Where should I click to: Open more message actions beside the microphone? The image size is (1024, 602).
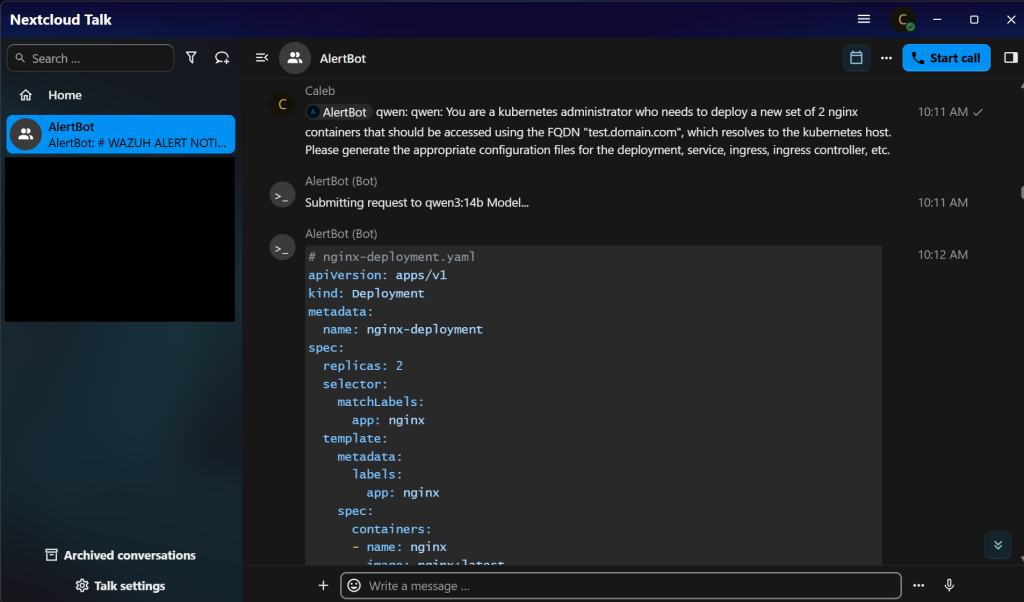point(918,586)
